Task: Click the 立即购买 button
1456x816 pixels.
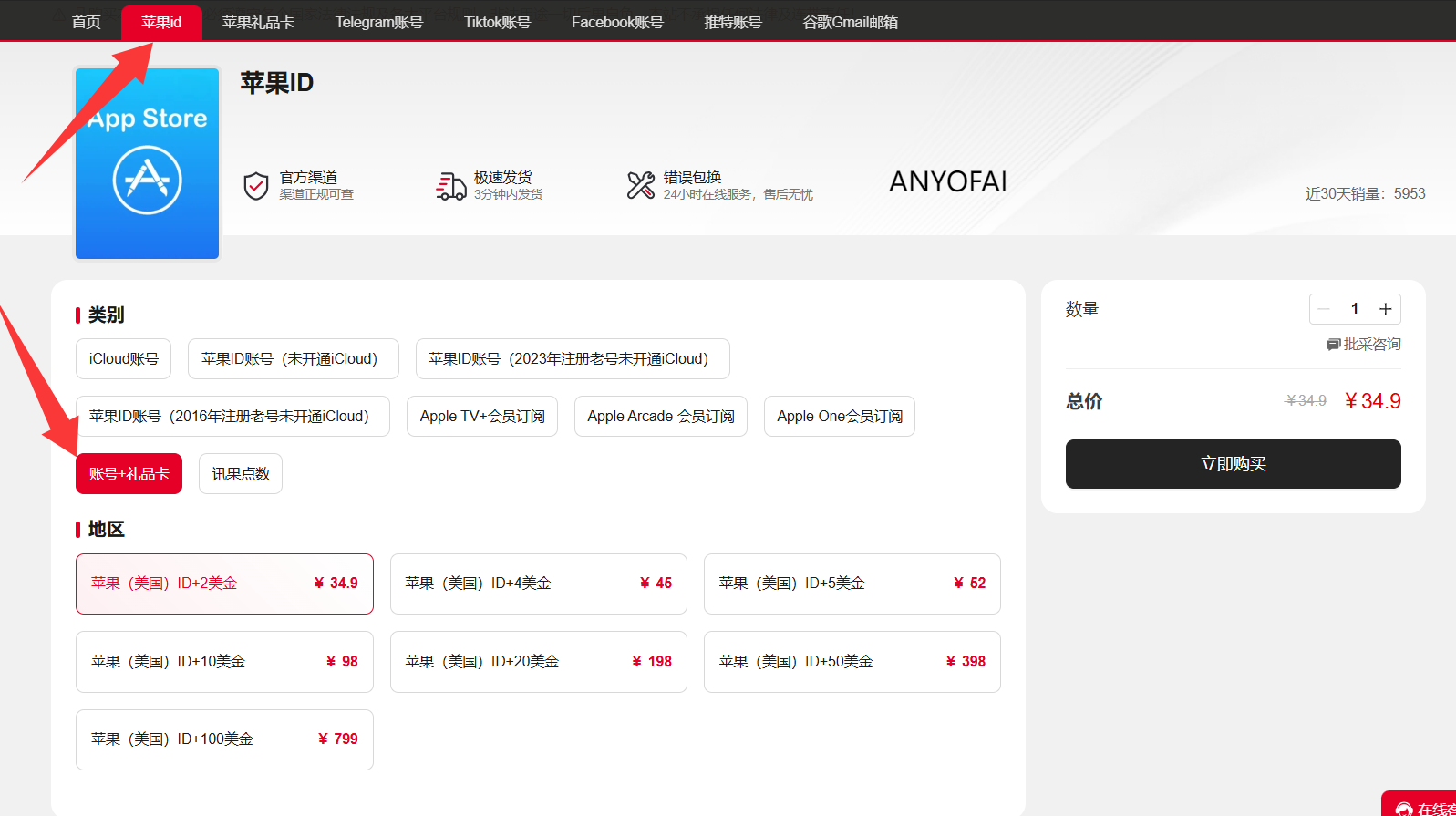Action: [x=1233, y=464]
